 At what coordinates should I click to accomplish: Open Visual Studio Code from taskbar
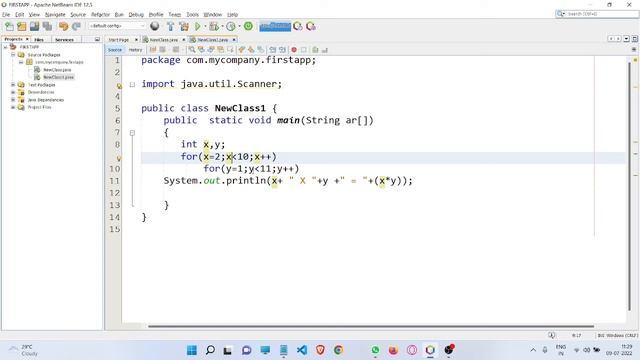point(302,350)
